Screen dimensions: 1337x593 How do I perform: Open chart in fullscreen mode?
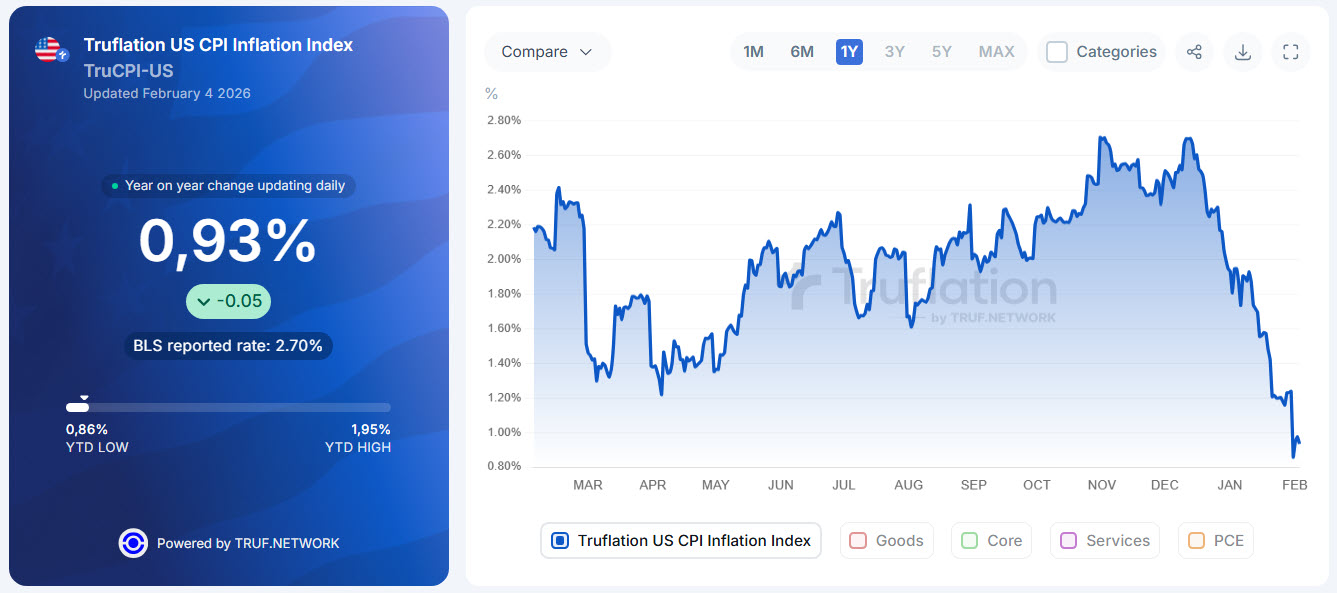(1290, 52)
